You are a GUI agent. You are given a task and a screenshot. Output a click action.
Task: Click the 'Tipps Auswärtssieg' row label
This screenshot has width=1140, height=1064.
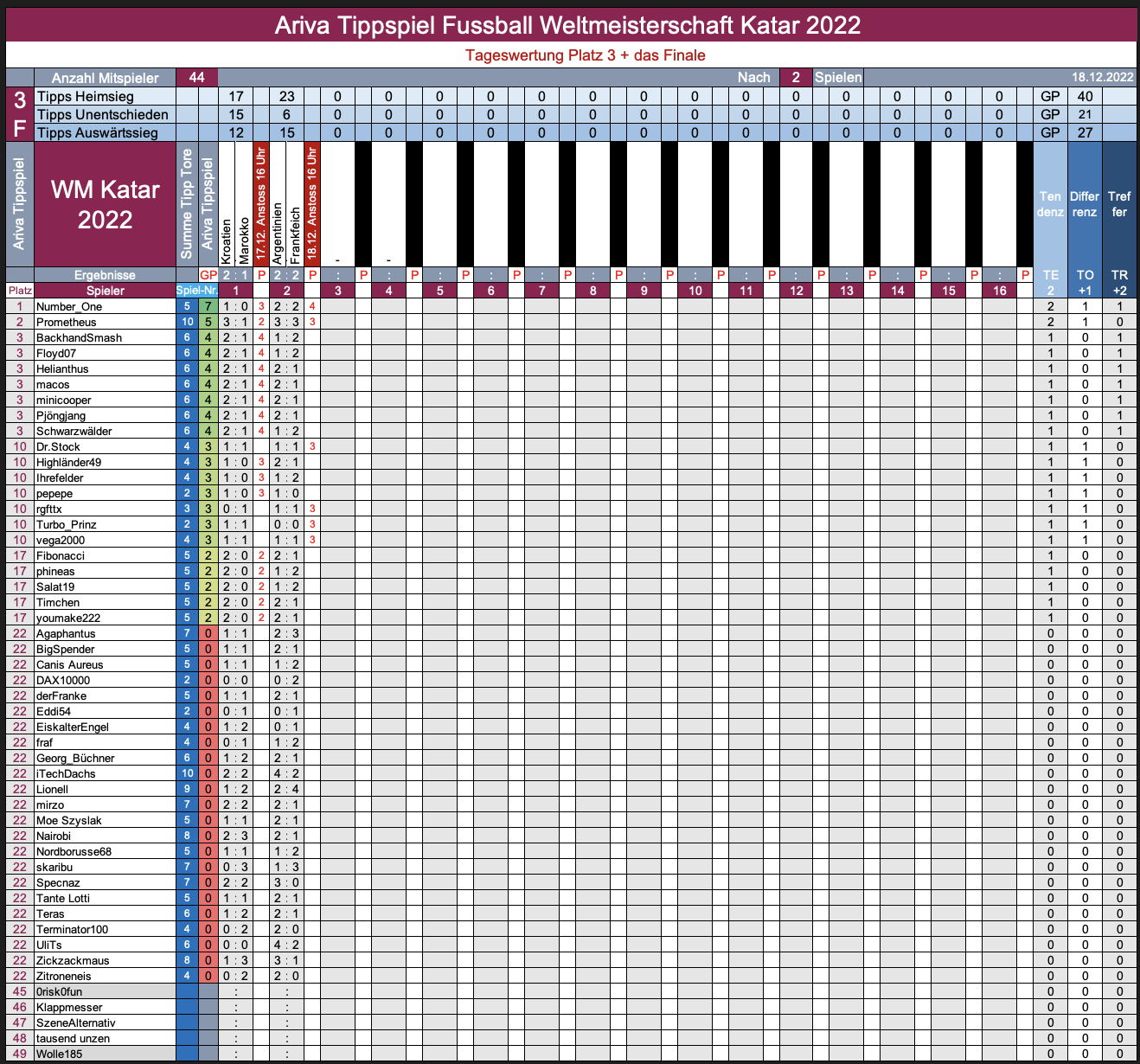[x=97, y=132]
